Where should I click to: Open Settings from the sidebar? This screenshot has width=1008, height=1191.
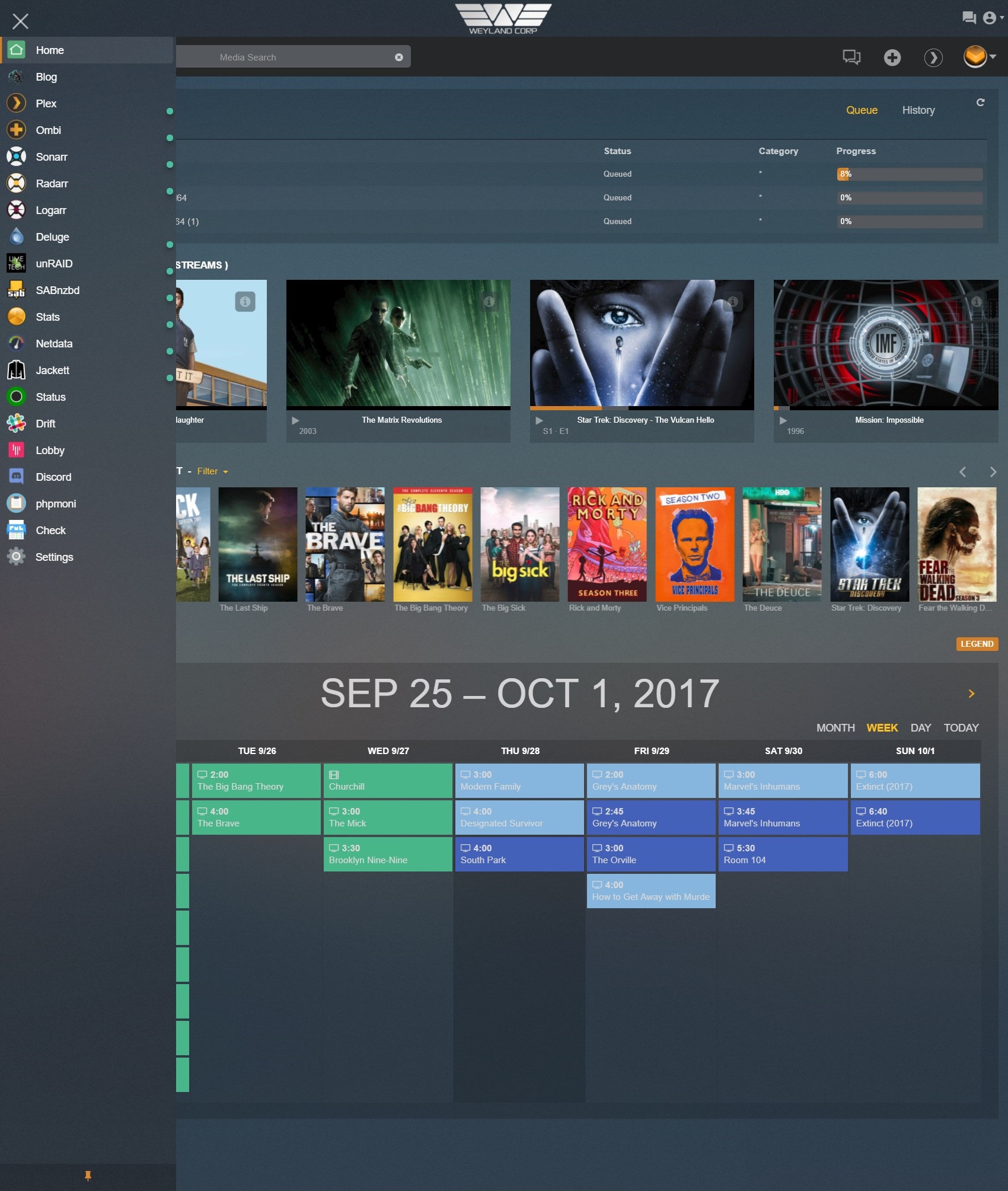click(x=87, y=557)
